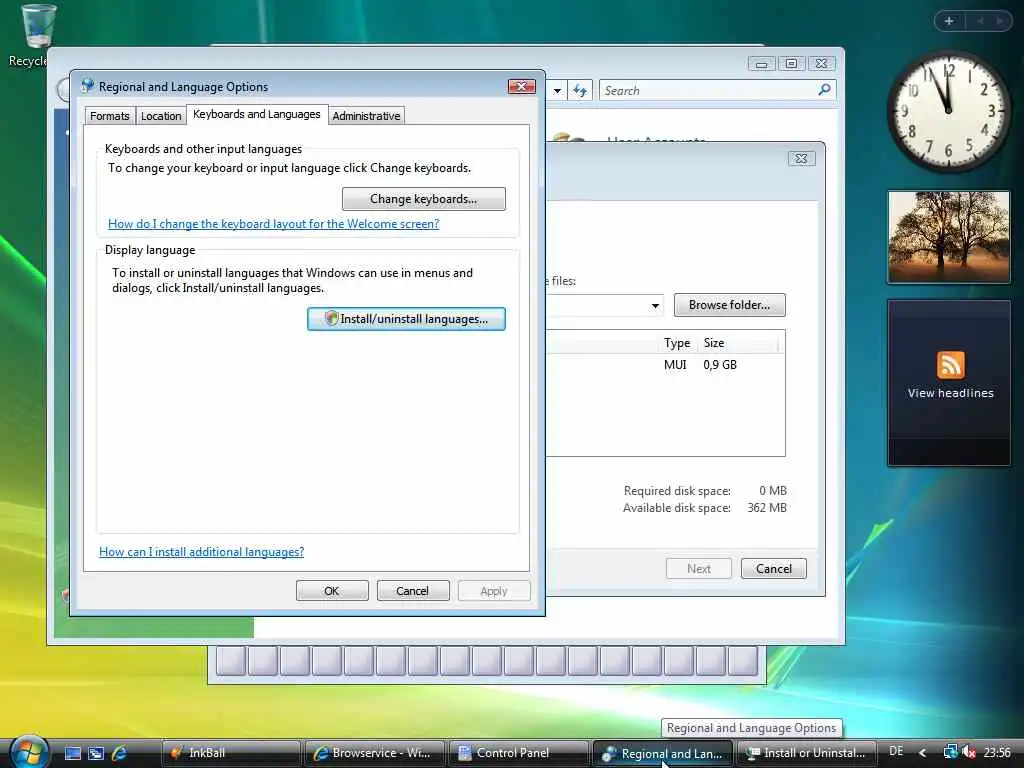Open the Administrative tab

coord(366,116)
